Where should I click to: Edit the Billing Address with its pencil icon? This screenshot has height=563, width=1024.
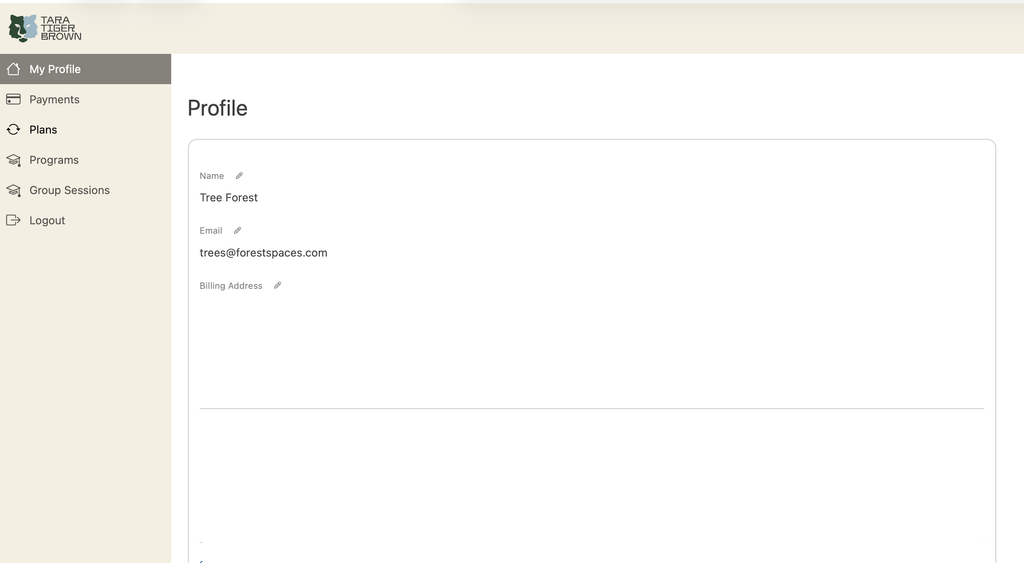278,285
